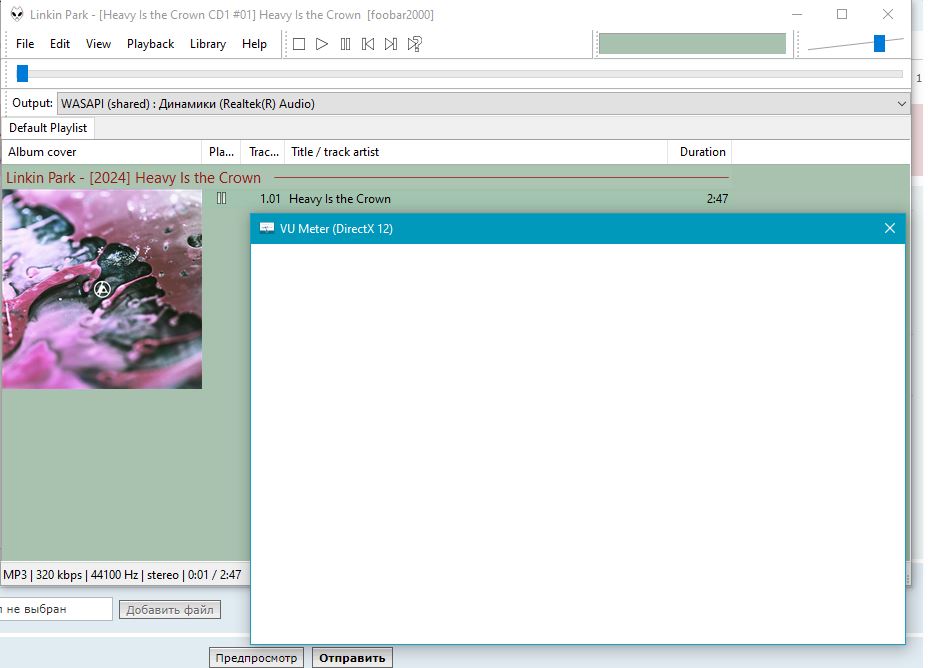Sort by the Duration column header
Viewport: 942px width, 668px height.
click(x=700, y=152)
